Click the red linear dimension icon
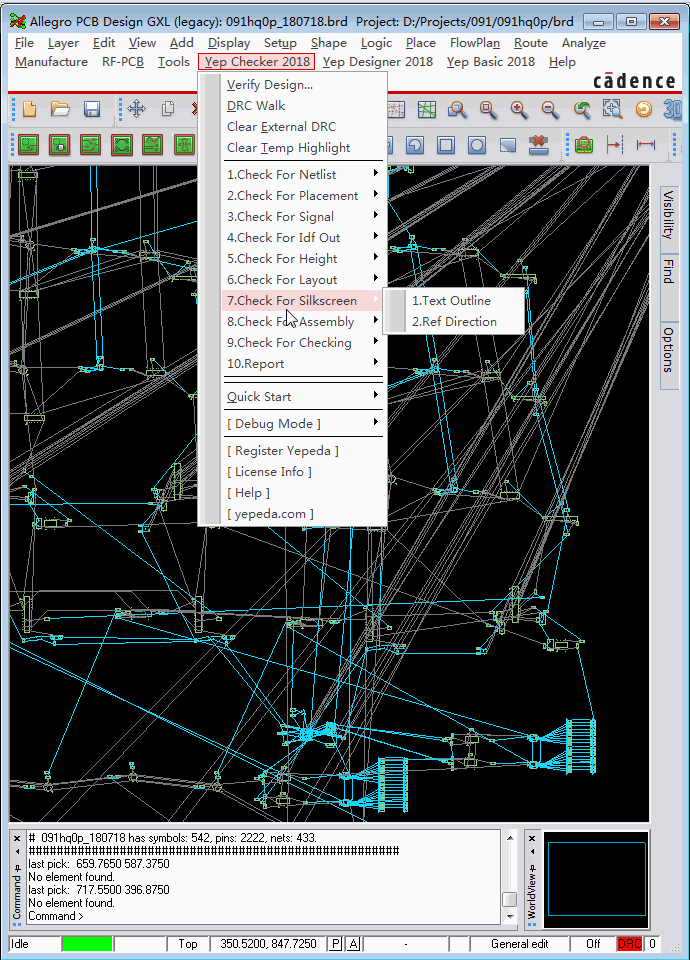 (646, 145)
